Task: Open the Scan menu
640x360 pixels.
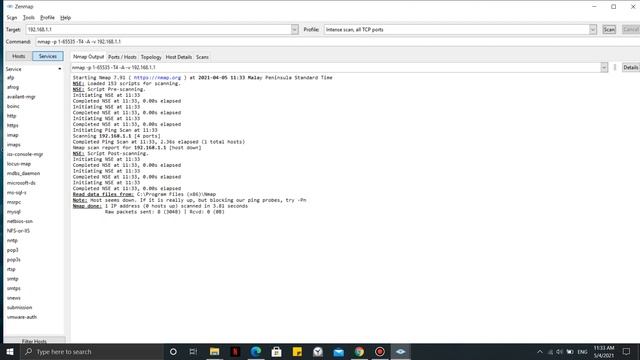Action: (x=11, y=18)
